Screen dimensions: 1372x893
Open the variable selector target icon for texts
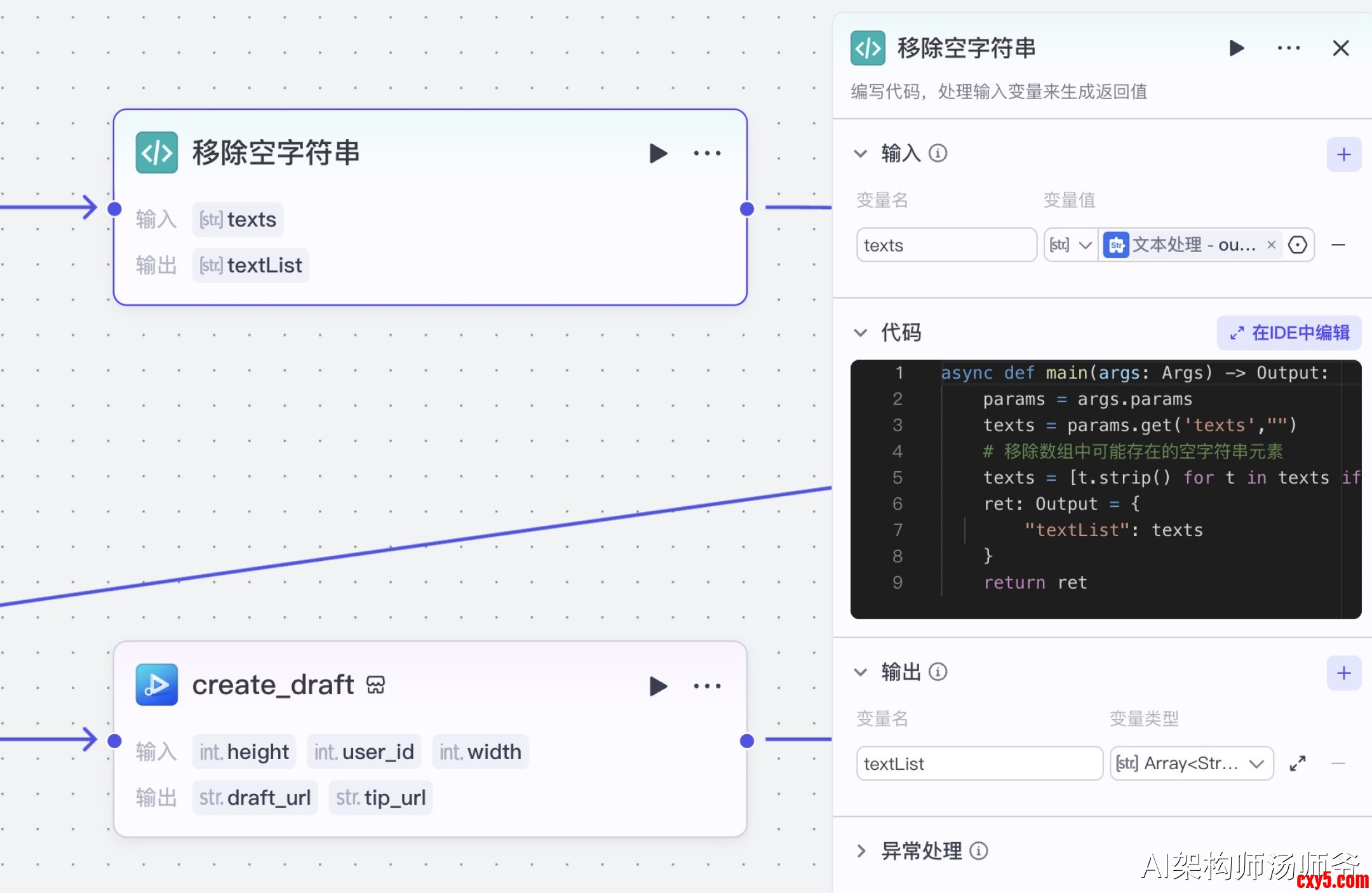[x=1298, y=245]
